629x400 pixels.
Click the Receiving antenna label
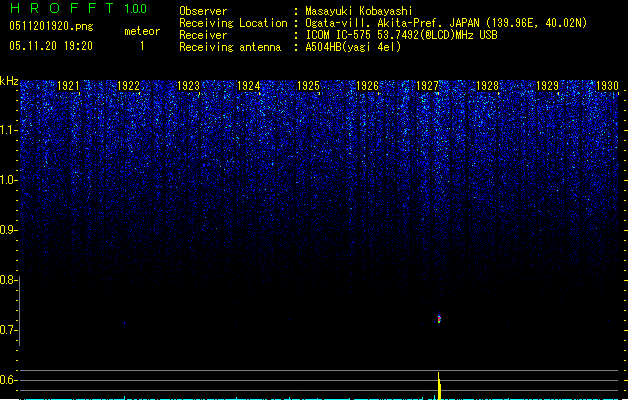pyautogui.click(x=230, y=47)
